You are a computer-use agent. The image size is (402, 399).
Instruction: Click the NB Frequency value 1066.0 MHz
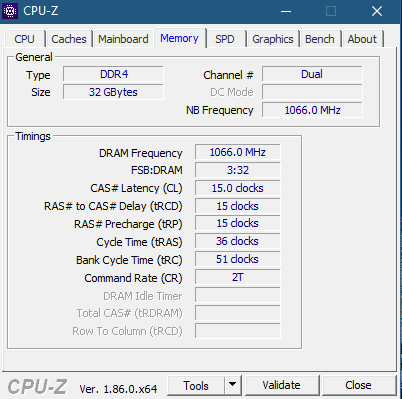coord(312,110)
